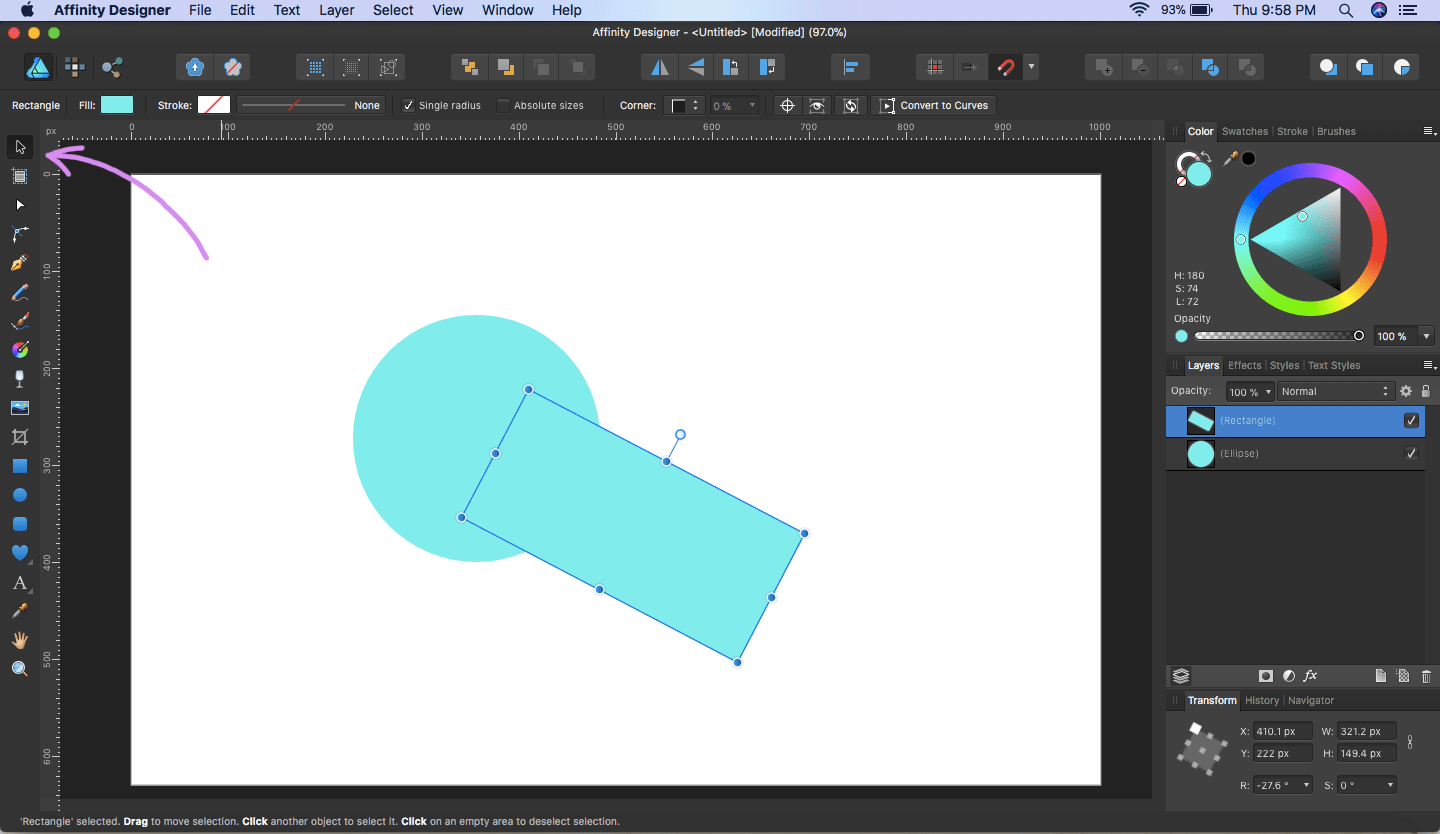Toggle the snapping magnet icon
The width and height of the screenshot is (1440, 834).
tap(1005, 67)
